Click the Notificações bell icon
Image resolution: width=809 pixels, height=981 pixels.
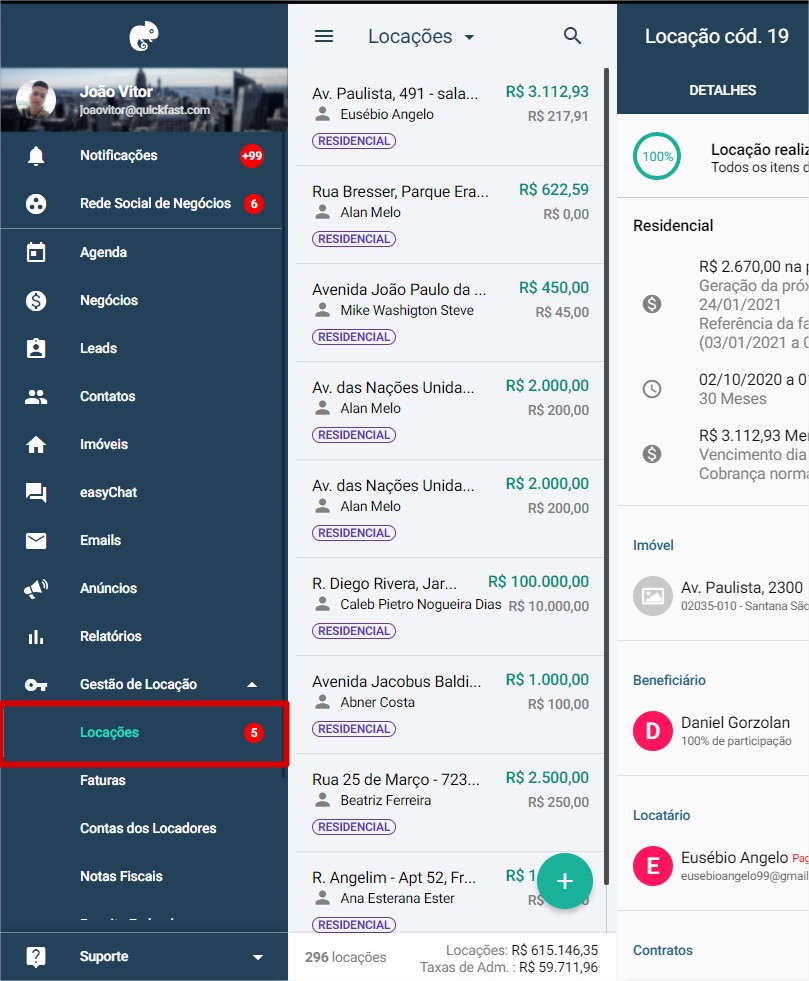click(x=36, y=155)
